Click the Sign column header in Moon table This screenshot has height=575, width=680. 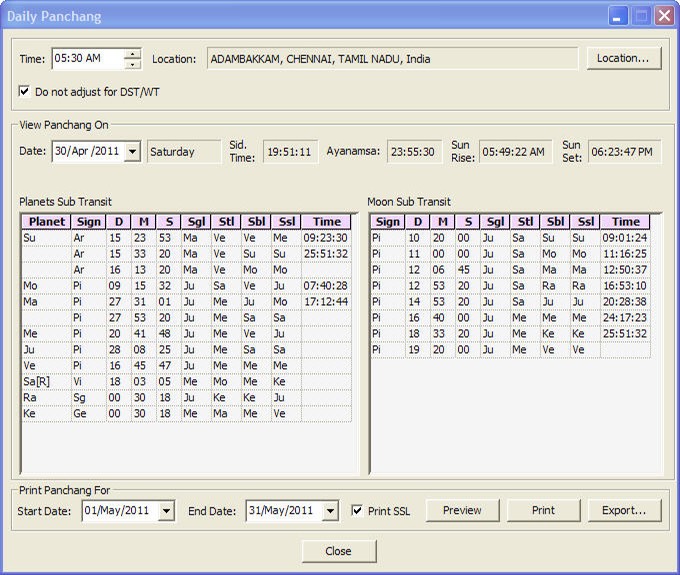click(388, 222)
